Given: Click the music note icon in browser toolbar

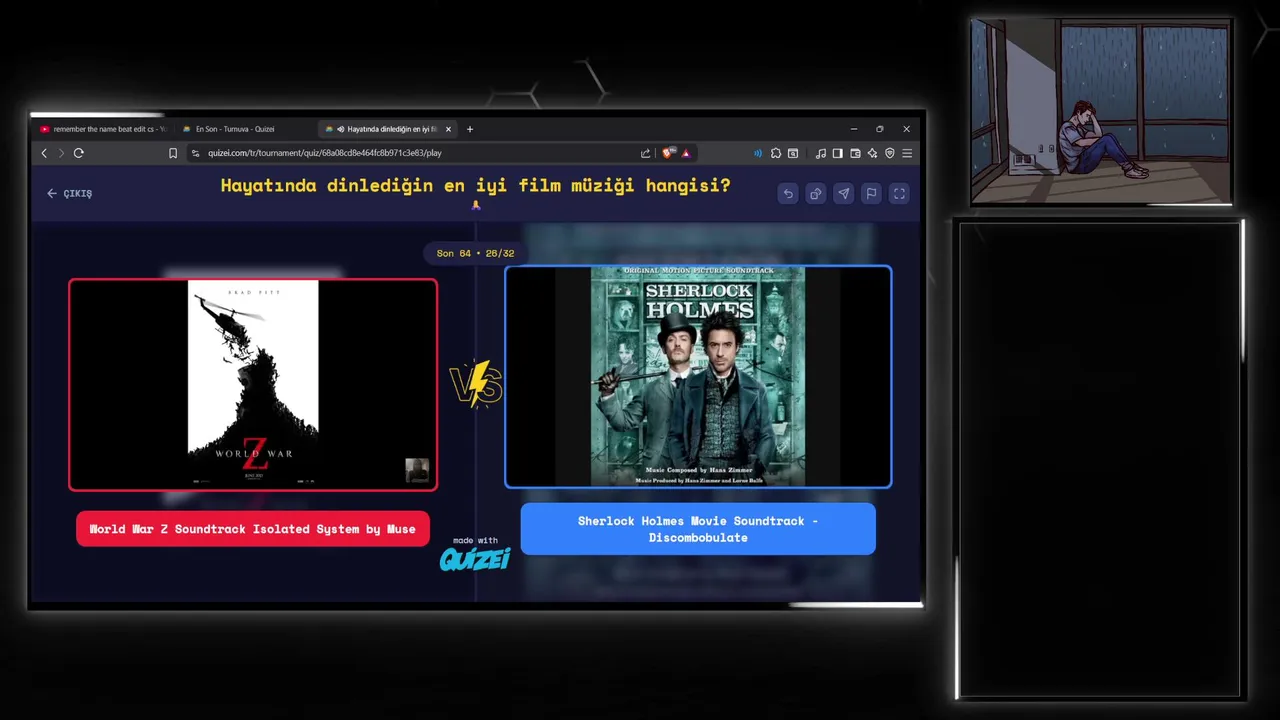Looking at the screenshot, I should pos(821,153).
